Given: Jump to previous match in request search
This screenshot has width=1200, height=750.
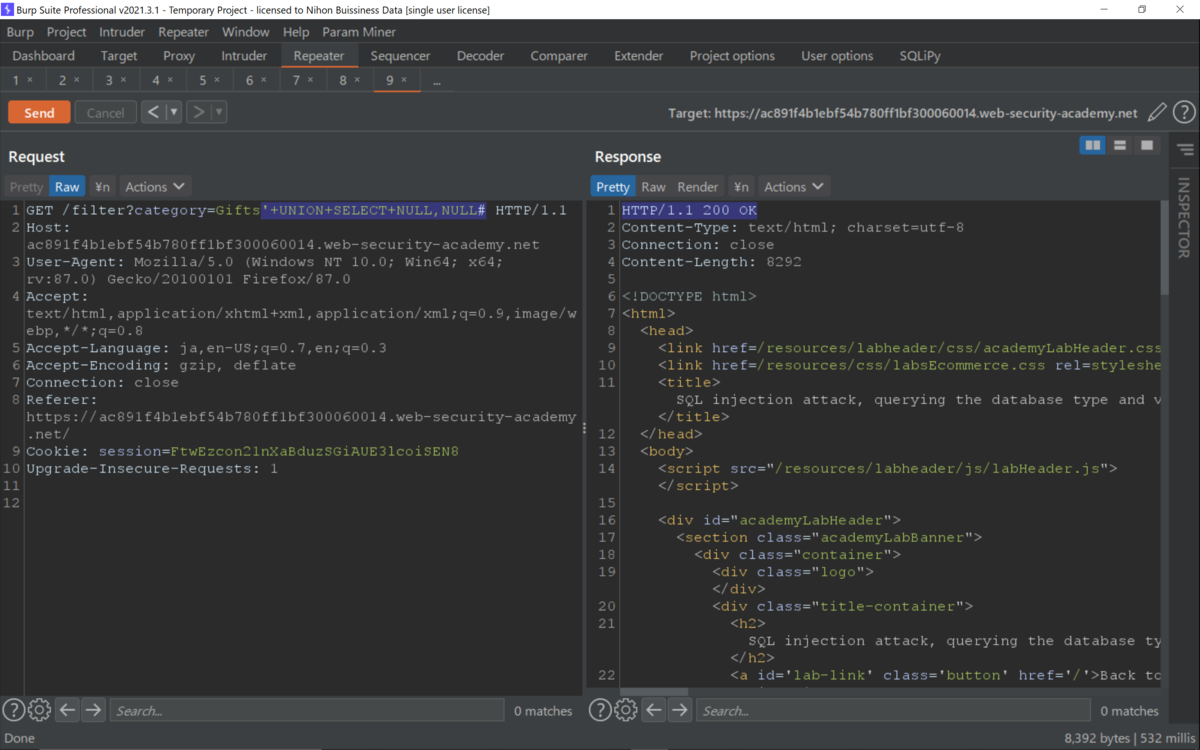Looking at the screenshot, I should click(67, 710).
